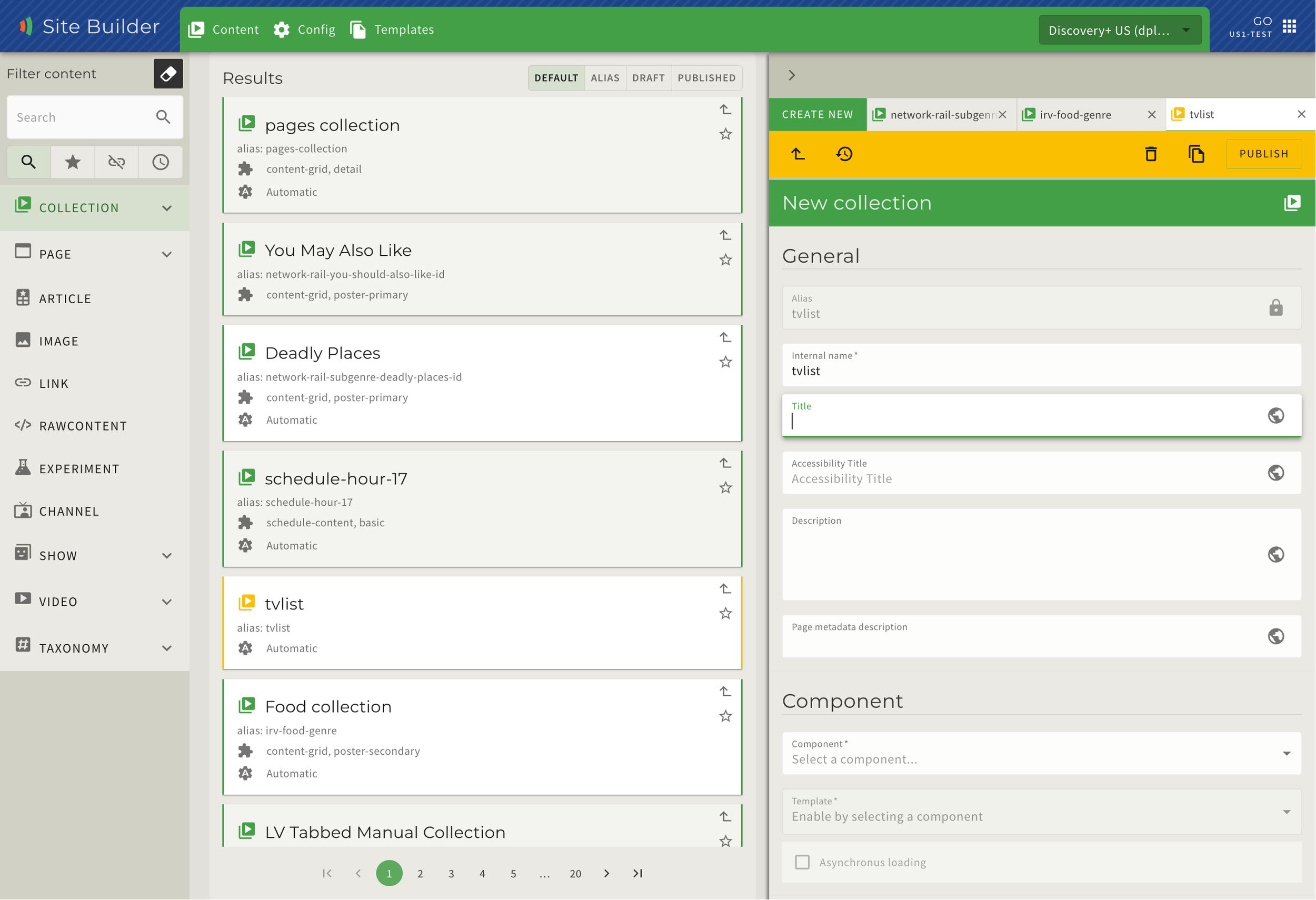The image size is (1316, 900).
Task: Toggle the PUBLISHED results filter
Action: tap(706, 78)
